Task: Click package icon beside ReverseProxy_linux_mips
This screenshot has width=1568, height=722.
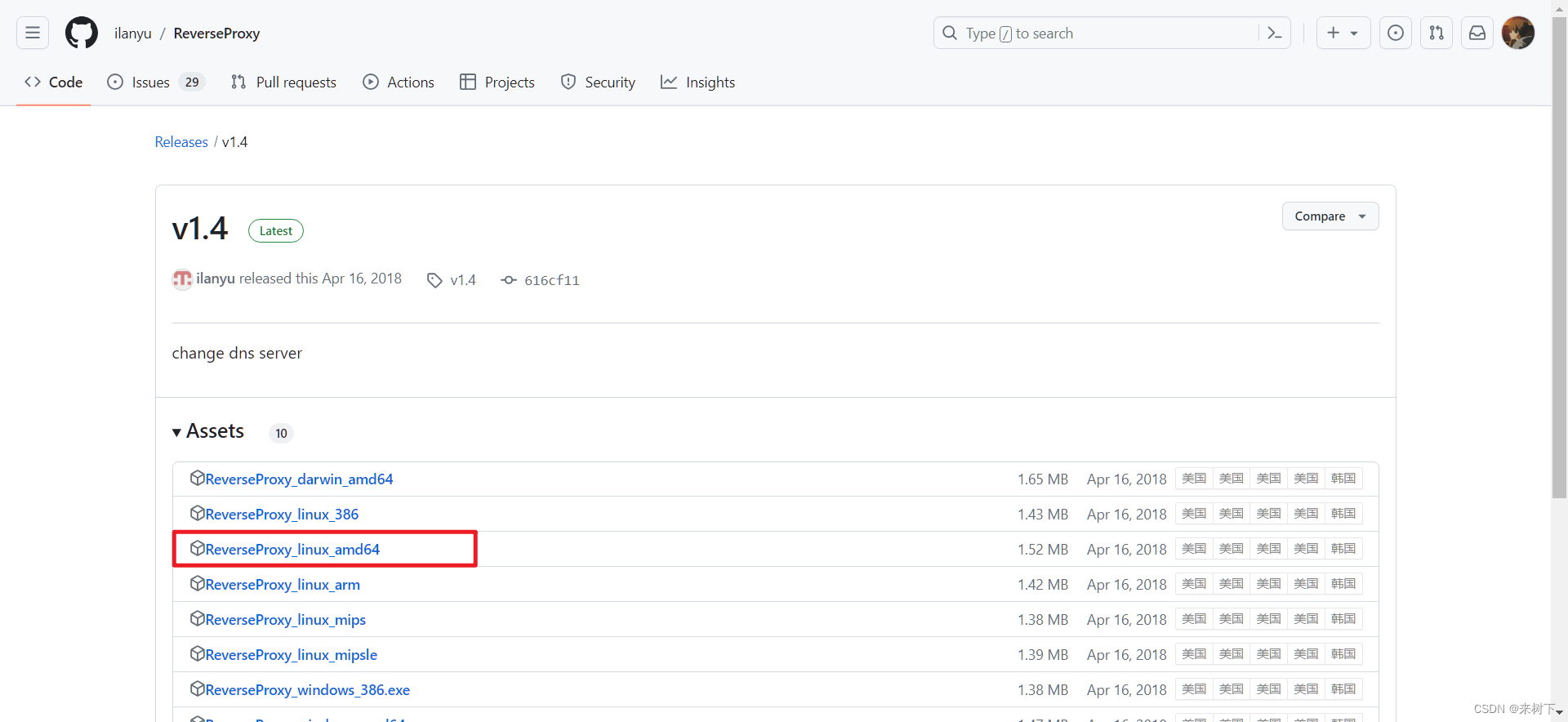Action: pos(197,618)
